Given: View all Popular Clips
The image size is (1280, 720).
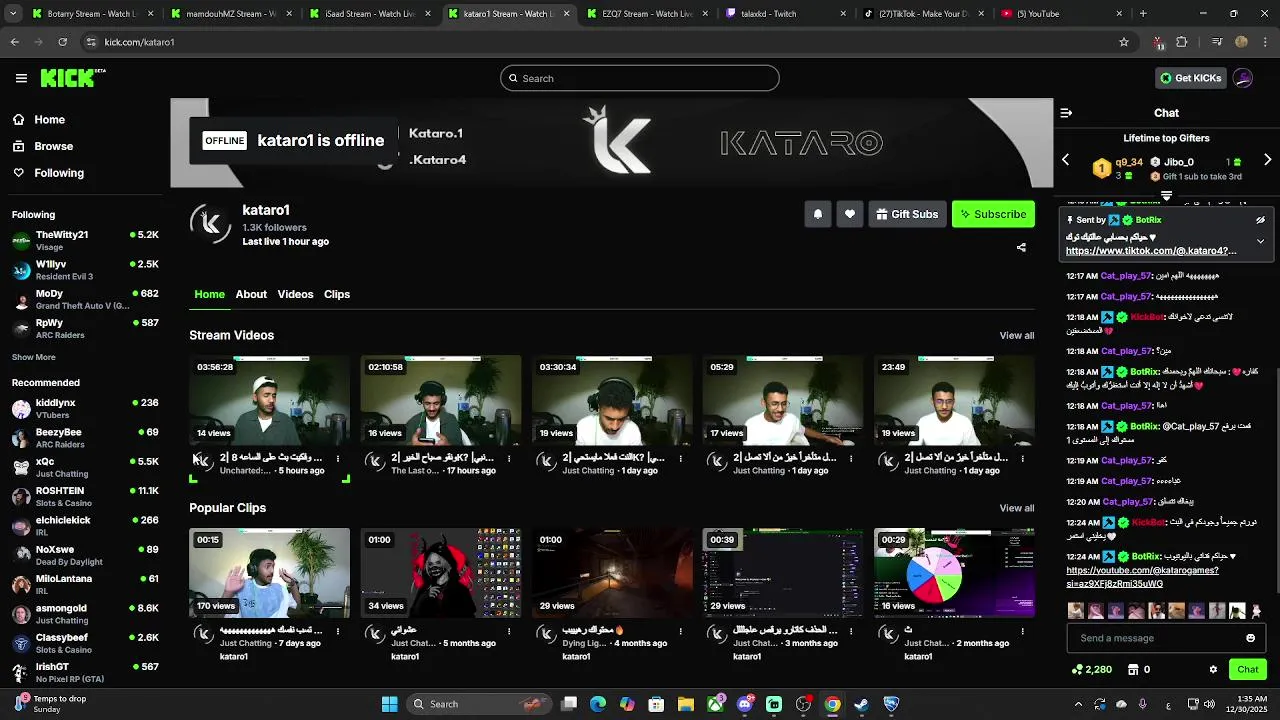Looking at the screenshot, I should click(1017, 508).
